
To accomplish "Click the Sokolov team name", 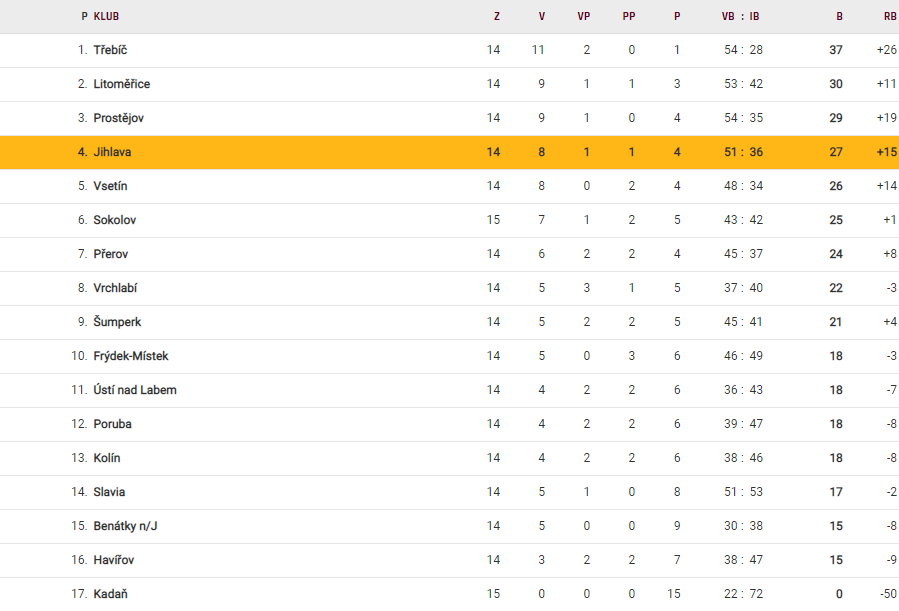I will (x=115, y=220).
